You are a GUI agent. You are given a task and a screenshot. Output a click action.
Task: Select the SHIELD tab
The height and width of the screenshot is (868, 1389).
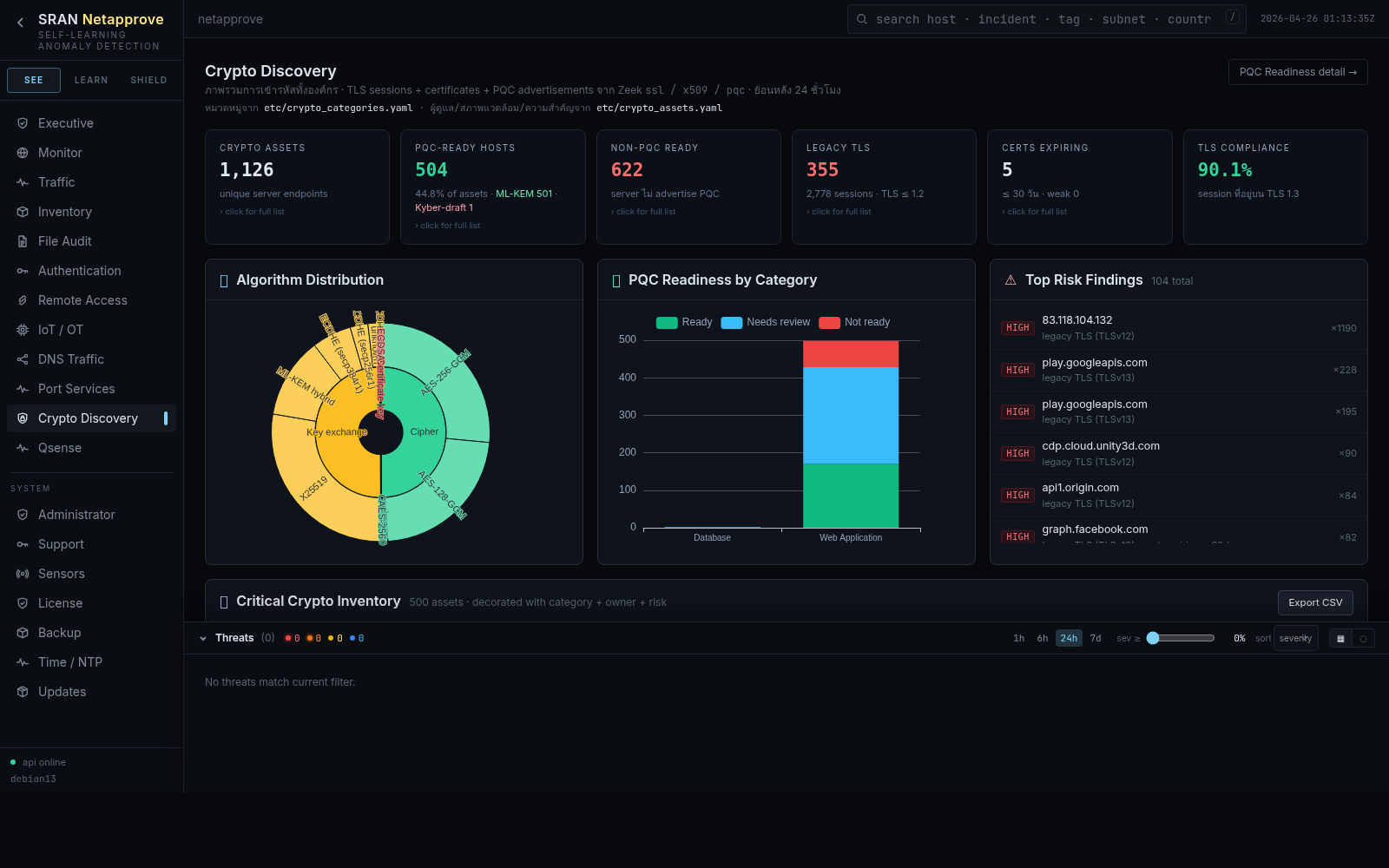(x=148, y=80)
